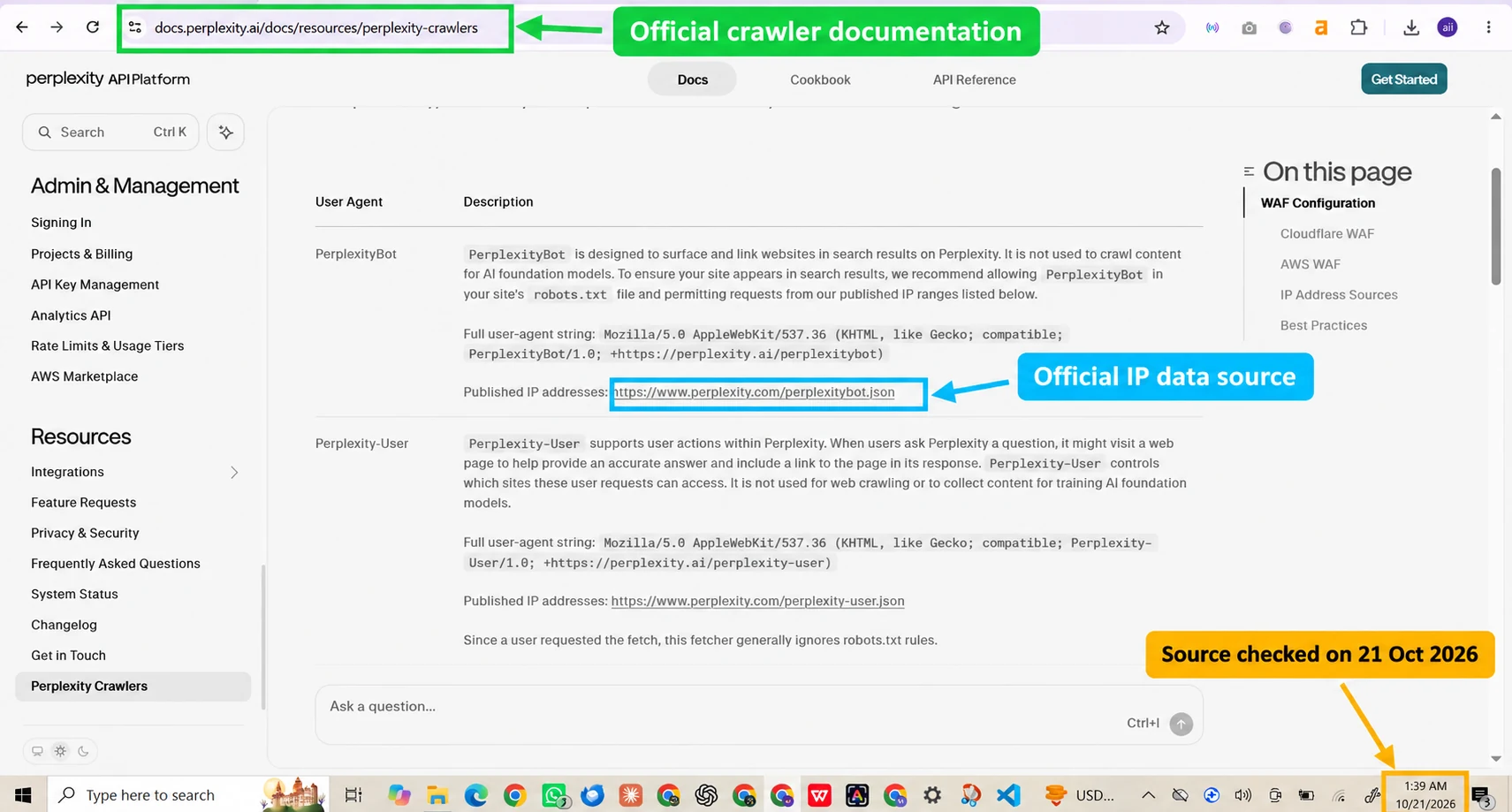Submit the question with the arrow button
This screenshot has width=1512, height=812.
pos(1181,724)
